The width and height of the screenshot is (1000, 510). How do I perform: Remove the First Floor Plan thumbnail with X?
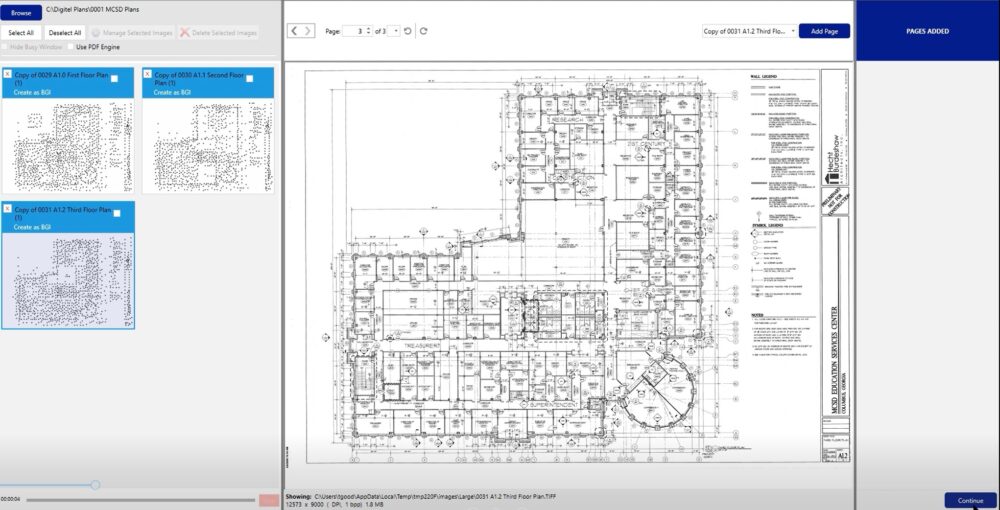[8, 74]
